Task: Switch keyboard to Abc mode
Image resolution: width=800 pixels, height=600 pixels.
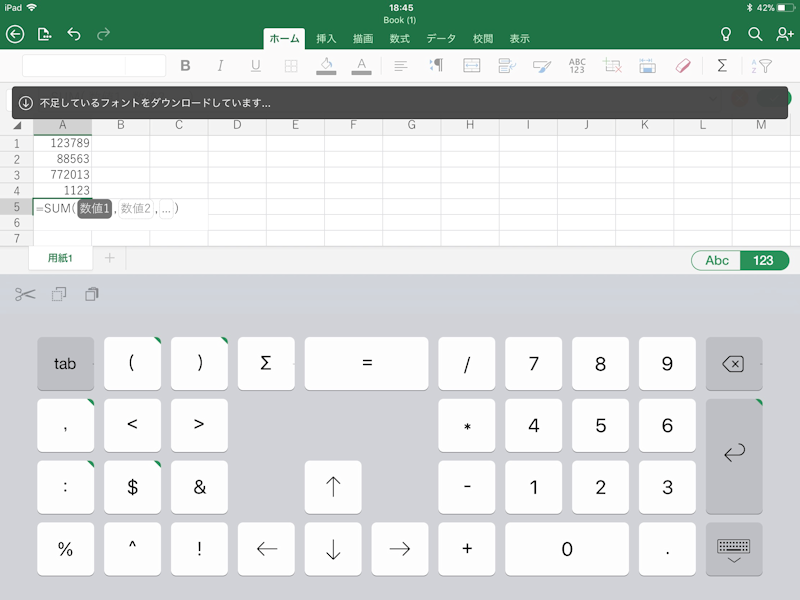Action: (x=716, y=260)
